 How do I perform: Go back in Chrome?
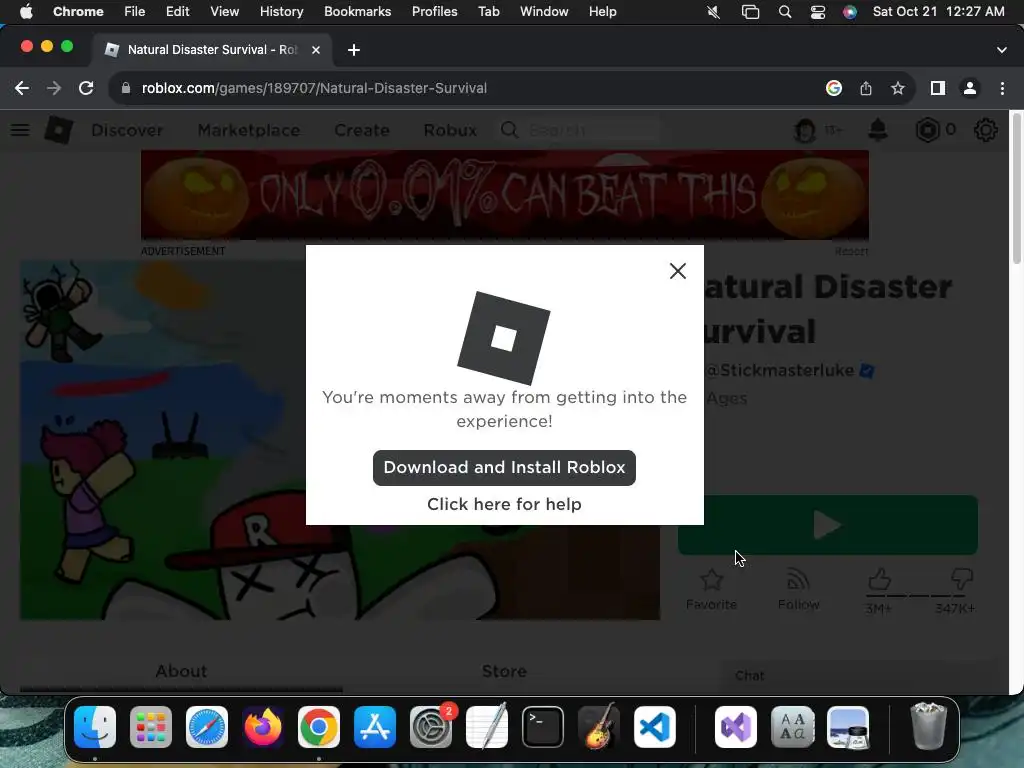tap(22, 88)
